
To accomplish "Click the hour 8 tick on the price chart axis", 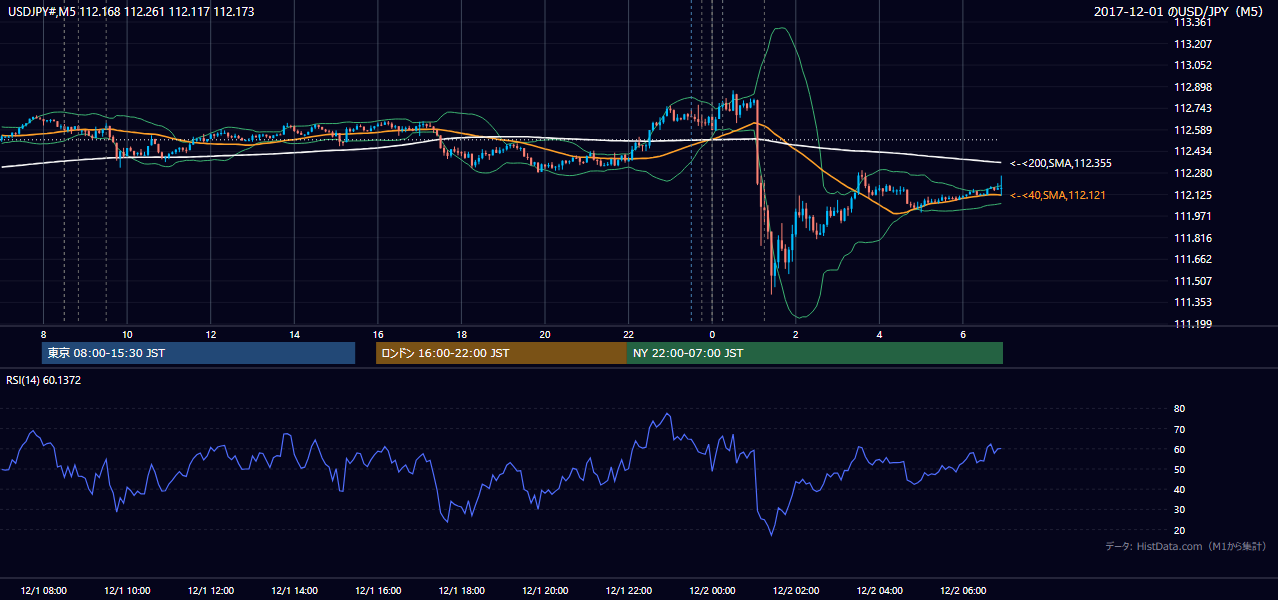I will click(43, 334).
